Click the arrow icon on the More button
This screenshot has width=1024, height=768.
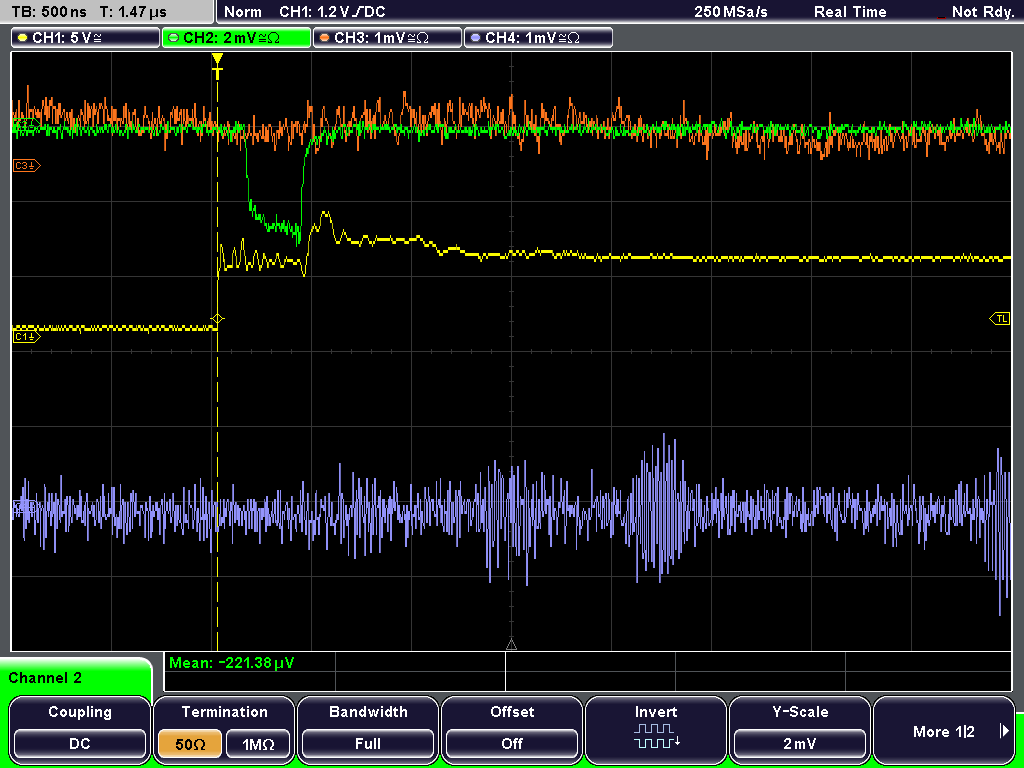pyautogui.click(x=1004, y=731)
